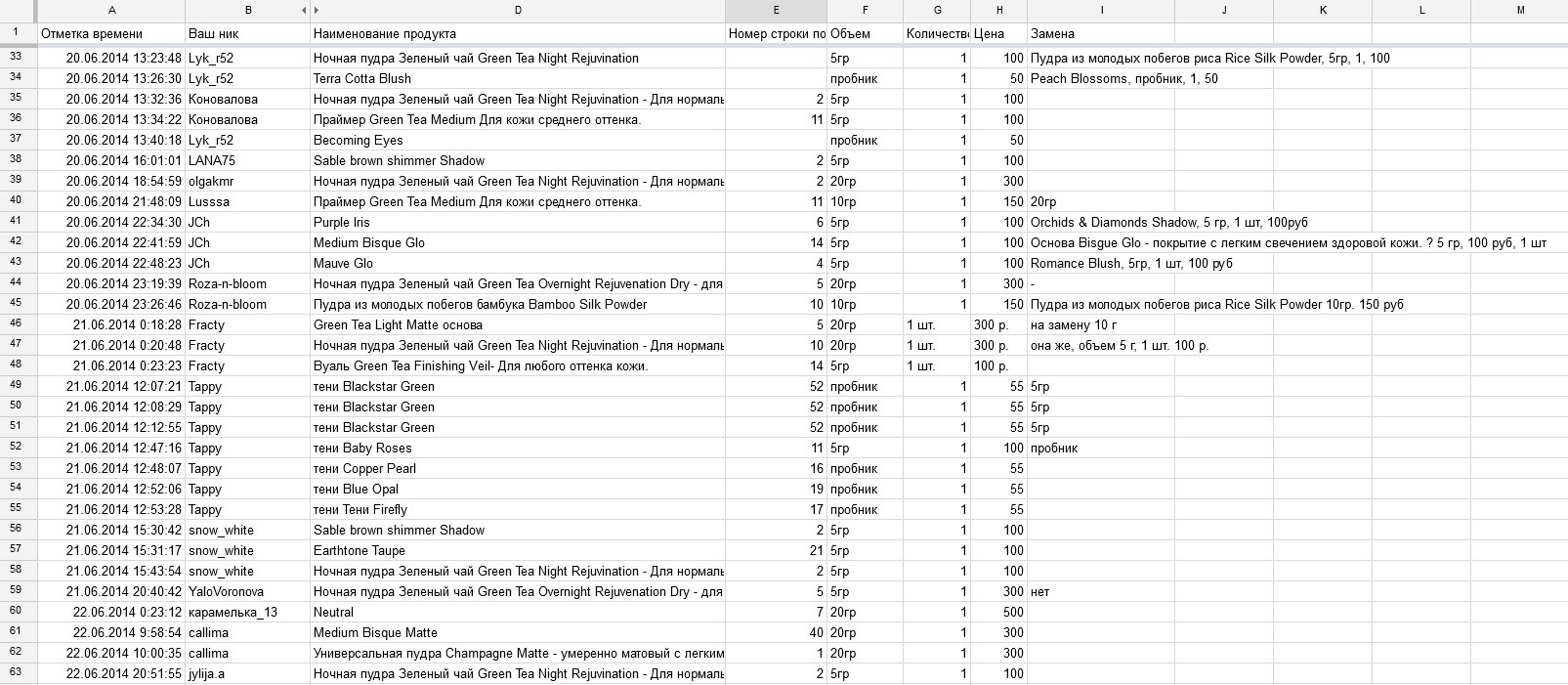Select the 'Terra Cotta Blush' product cell

pyautogui.click(x=518, y=78)
